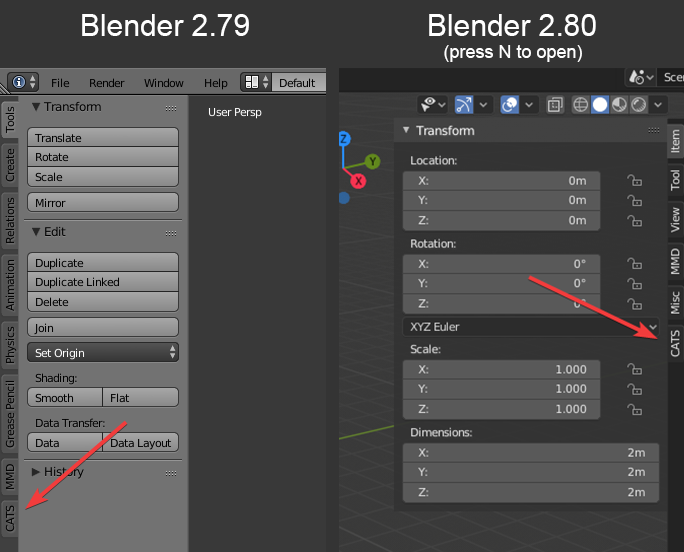Switch to the CATS tab in Blender 2.79
Image resolution: width=684 pixels, height=552 pixels.
[10, 519]
